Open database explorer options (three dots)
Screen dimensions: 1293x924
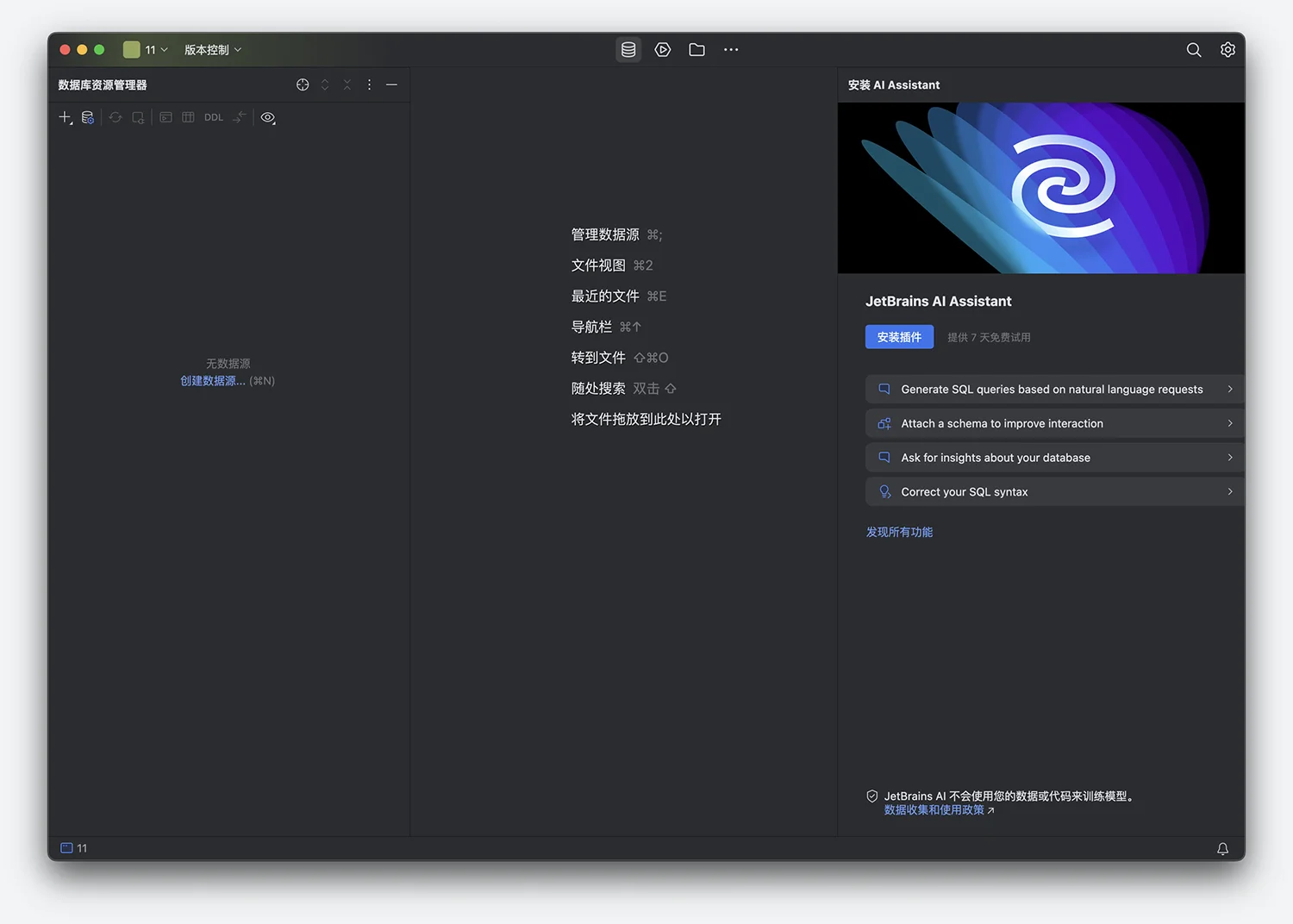tap(369, 84)
